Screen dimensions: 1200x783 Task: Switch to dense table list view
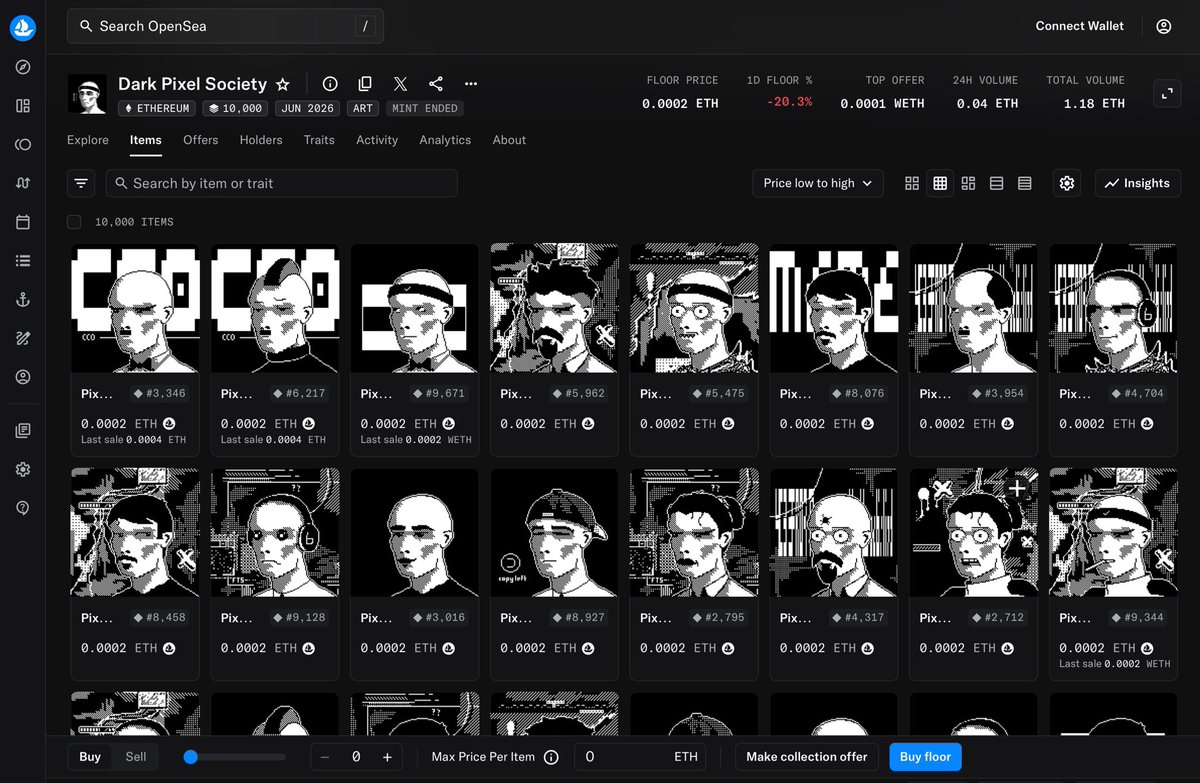tap(1024, 183)
